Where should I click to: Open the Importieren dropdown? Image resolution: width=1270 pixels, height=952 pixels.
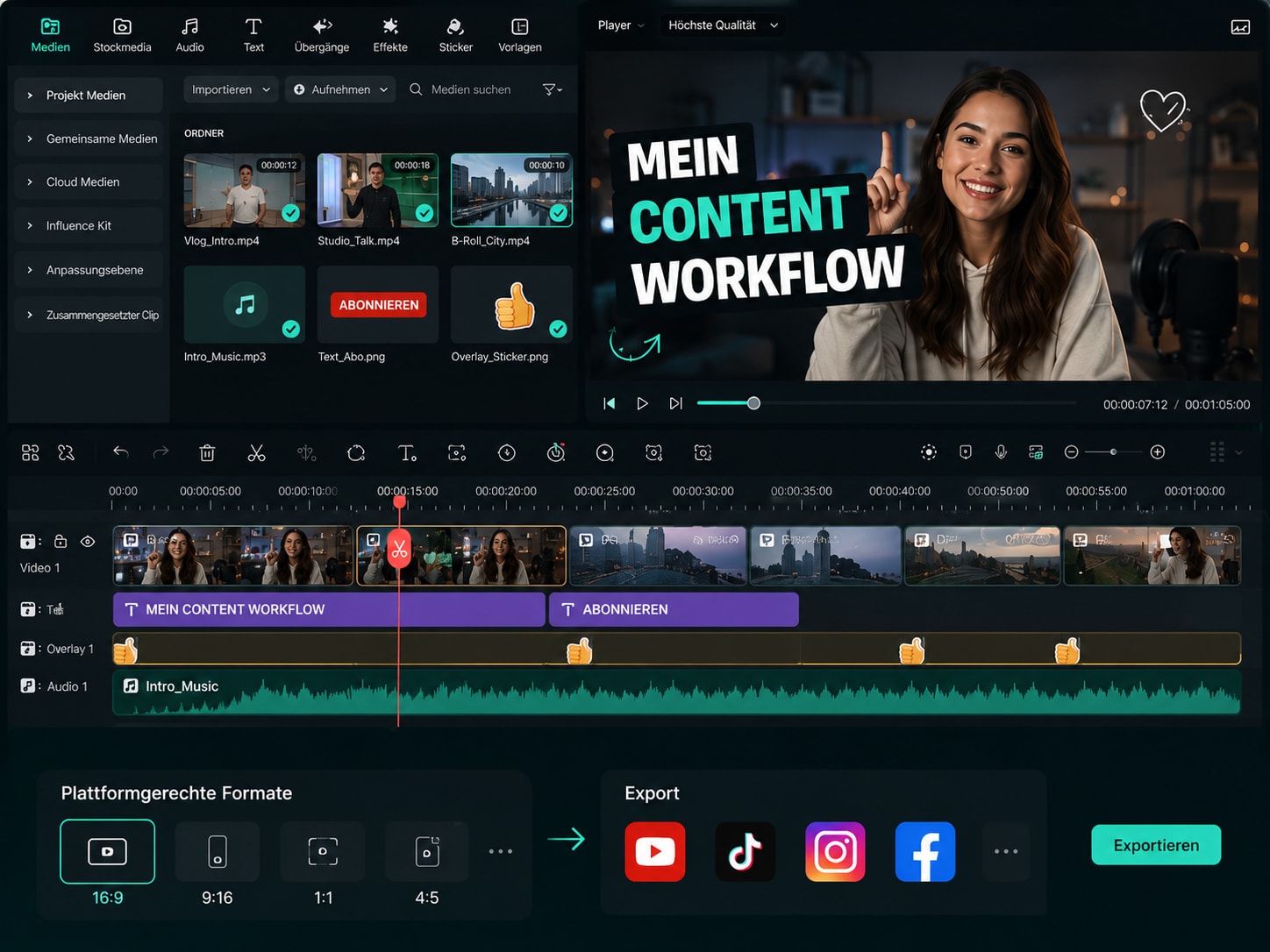coord(232,89)
